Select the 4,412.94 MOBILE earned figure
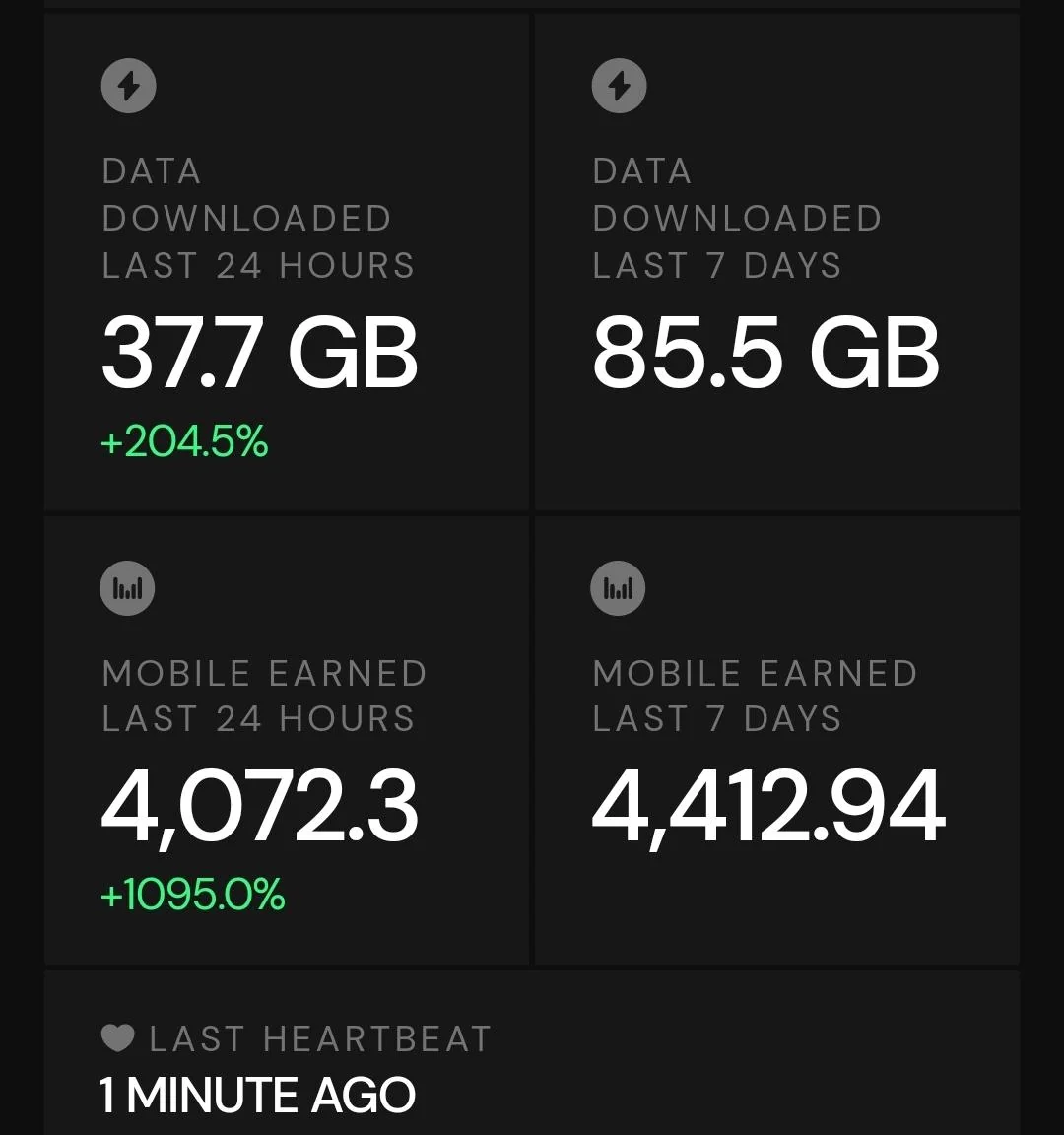The width and height of the screenshot is (1064, 1135). [768, 807]
